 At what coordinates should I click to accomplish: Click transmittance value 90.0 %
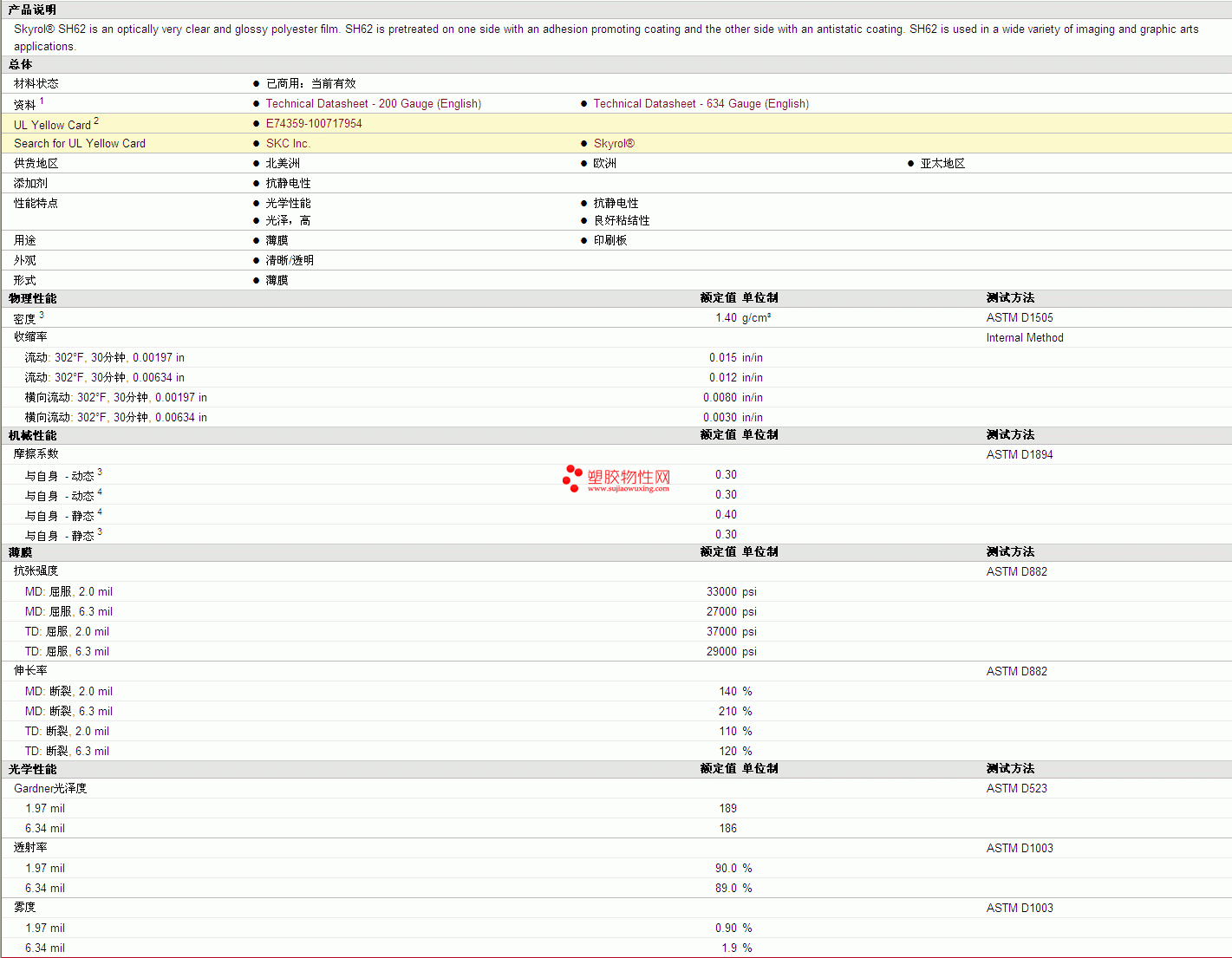tap(733, 868)
